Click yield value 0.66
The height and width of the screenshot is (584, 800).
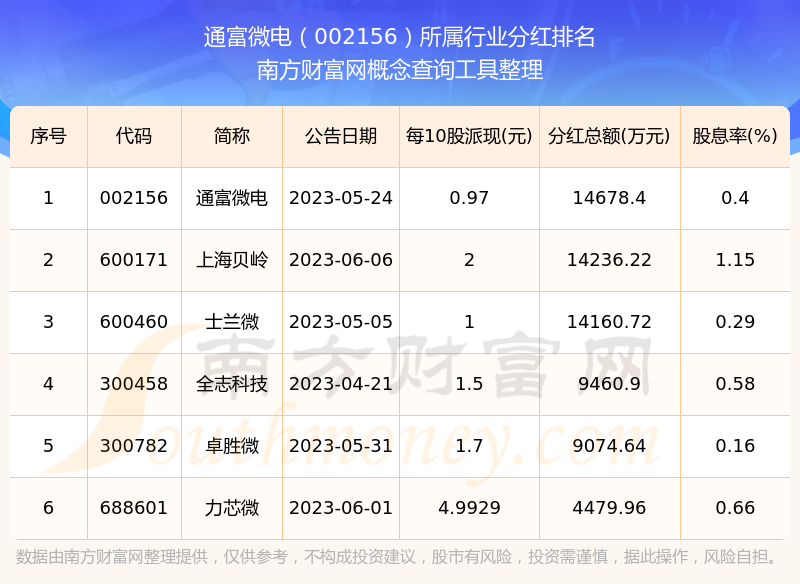coord(735,508)
